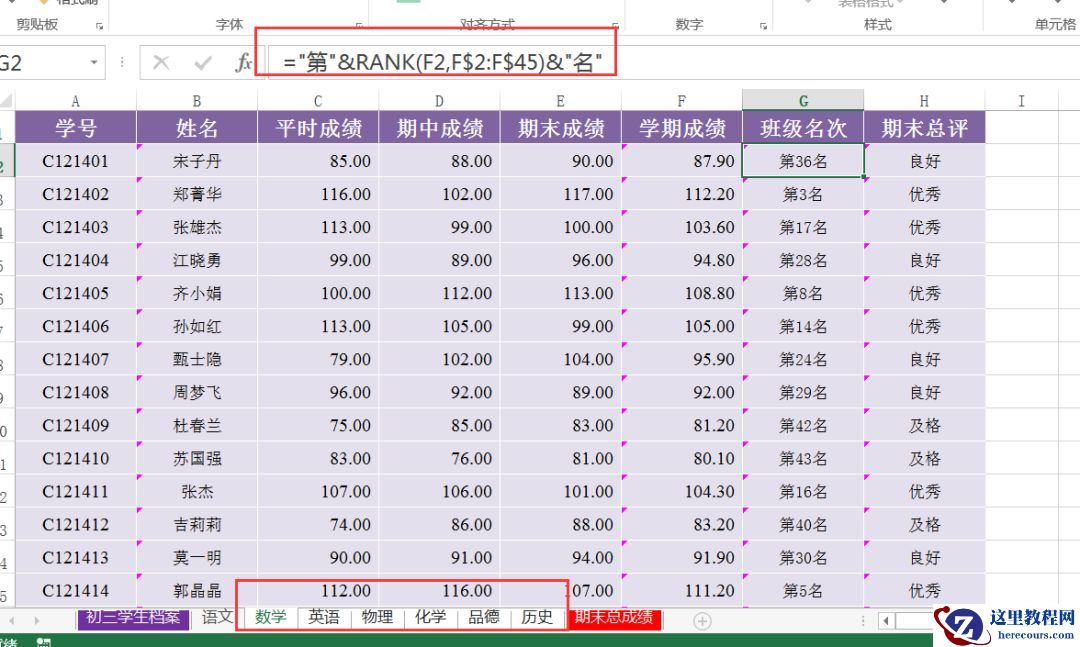Click the 期末成绩 header cell
The image size is (1080, 647).
561,127
